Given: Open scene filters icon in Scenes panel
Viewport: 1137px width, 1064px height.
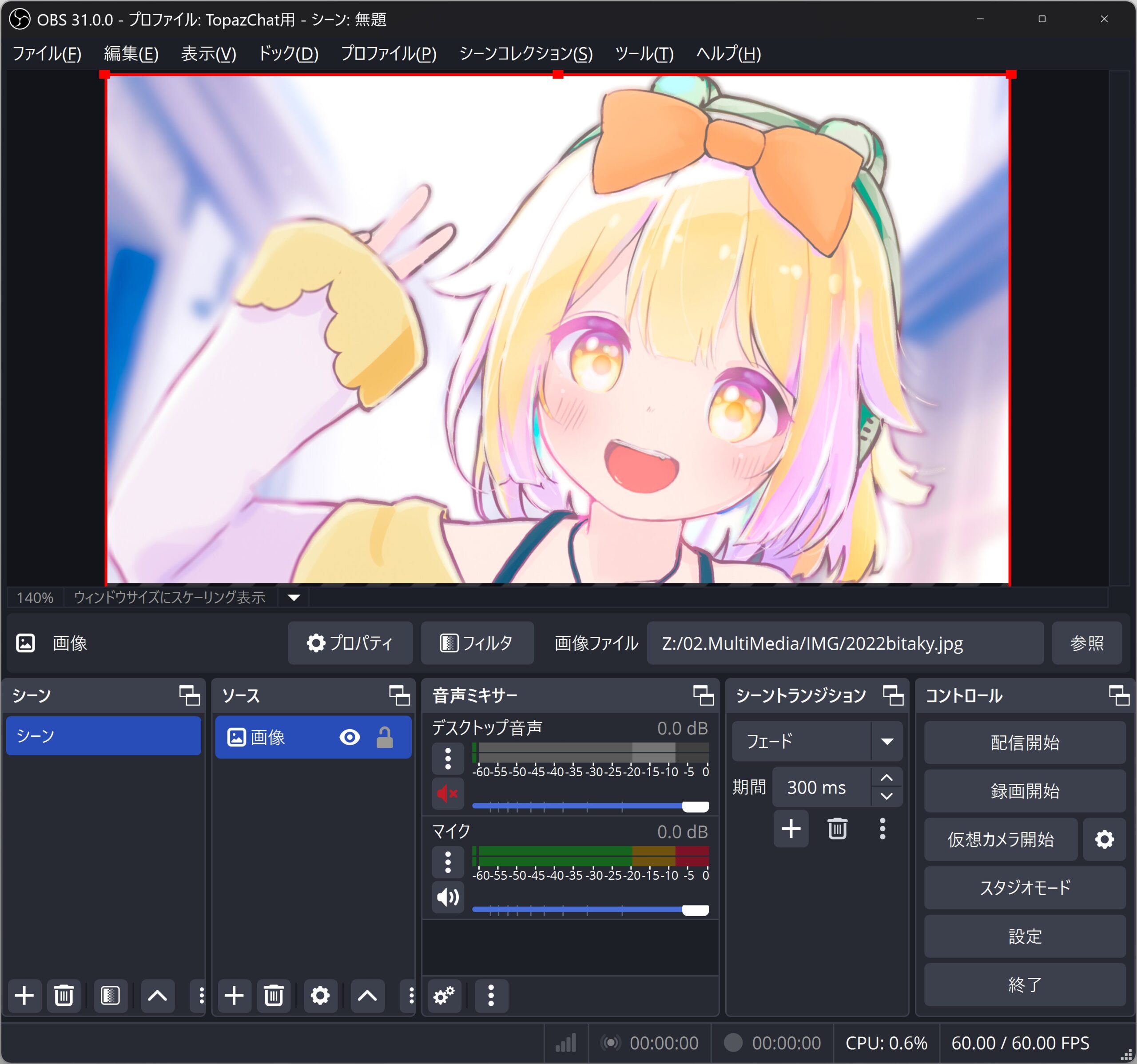Looking at the screenshot, I should click(x=111, y=996).
